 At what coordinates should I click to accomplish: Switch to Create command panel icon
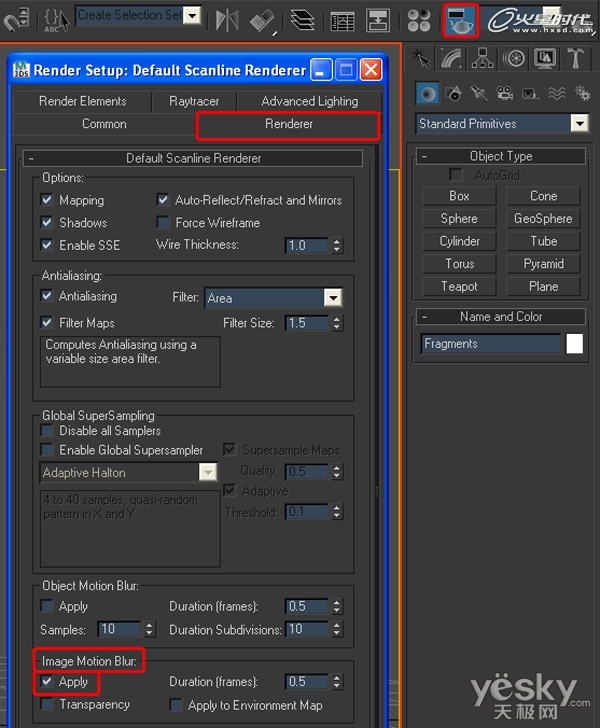pyautogui.click(x=422, y=59)
